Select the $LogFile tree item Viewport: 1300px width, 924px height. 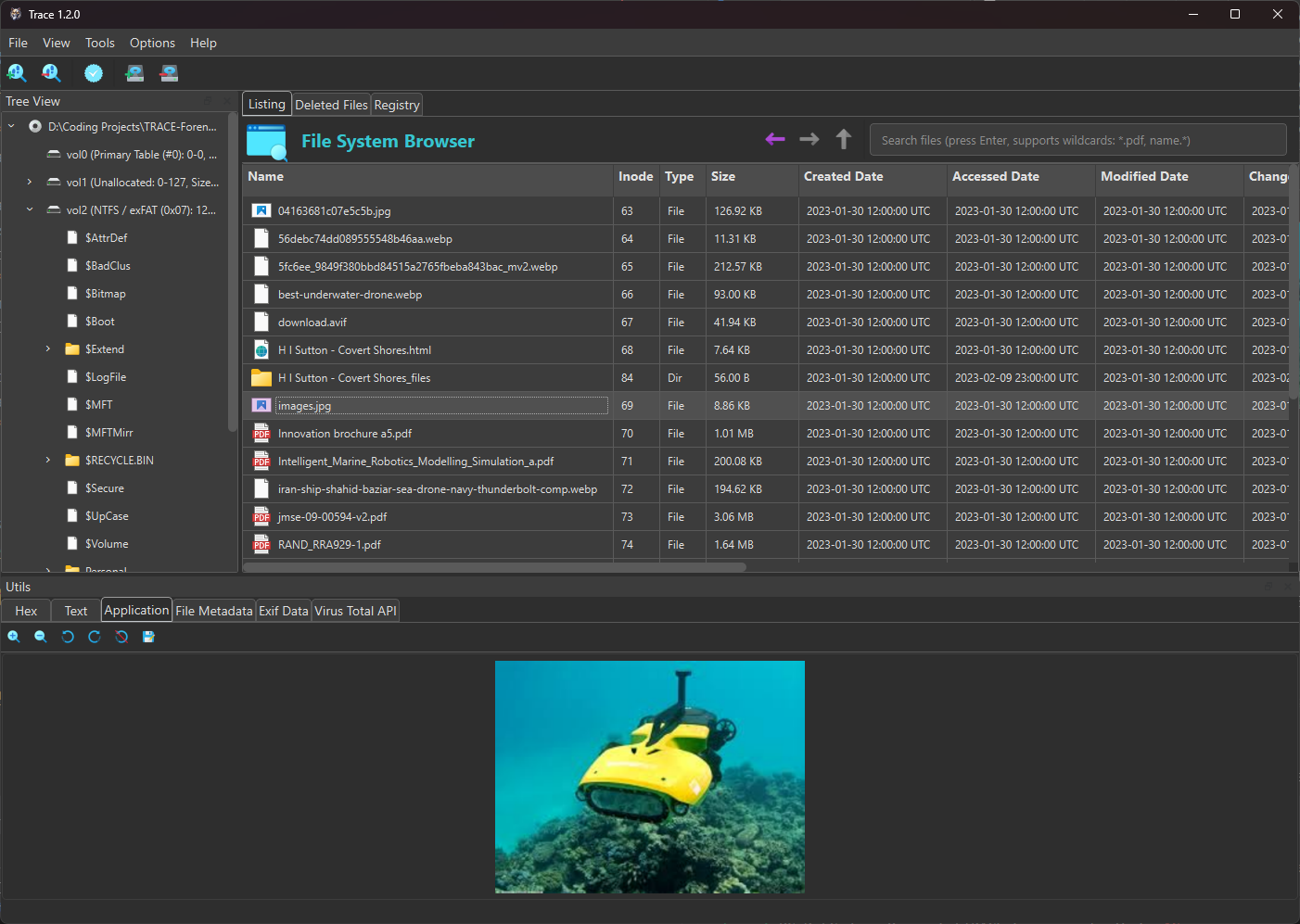(x=105, y=377)
